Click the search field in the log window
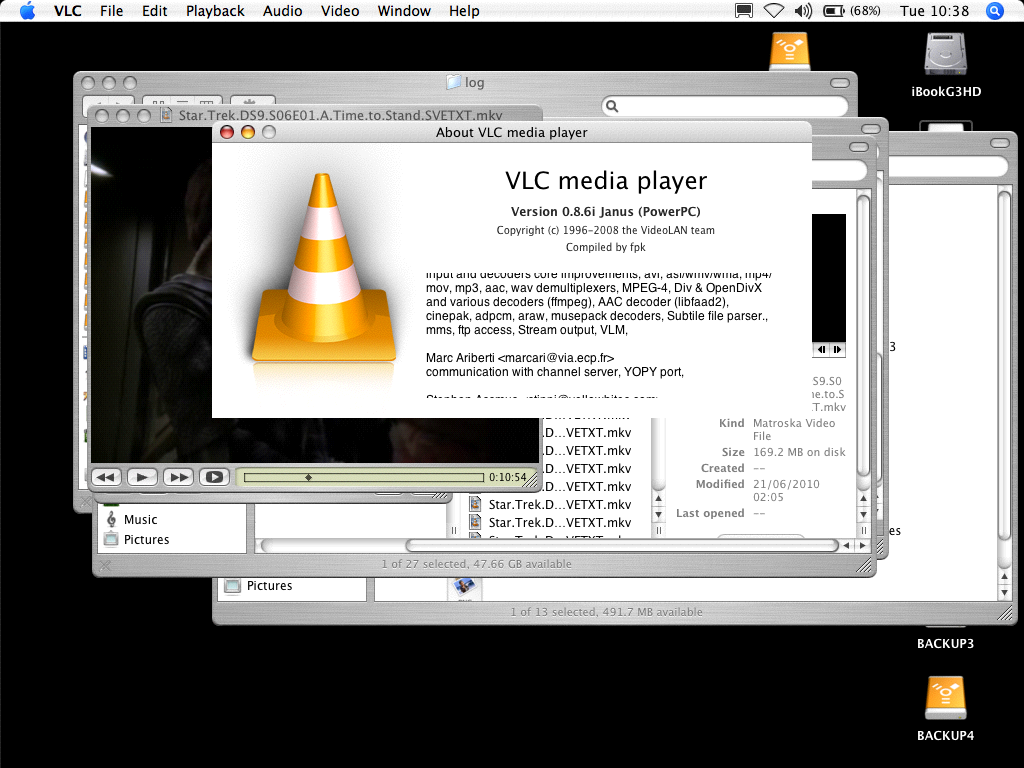This screenshot has width=1024, height=768. (725, 106)
